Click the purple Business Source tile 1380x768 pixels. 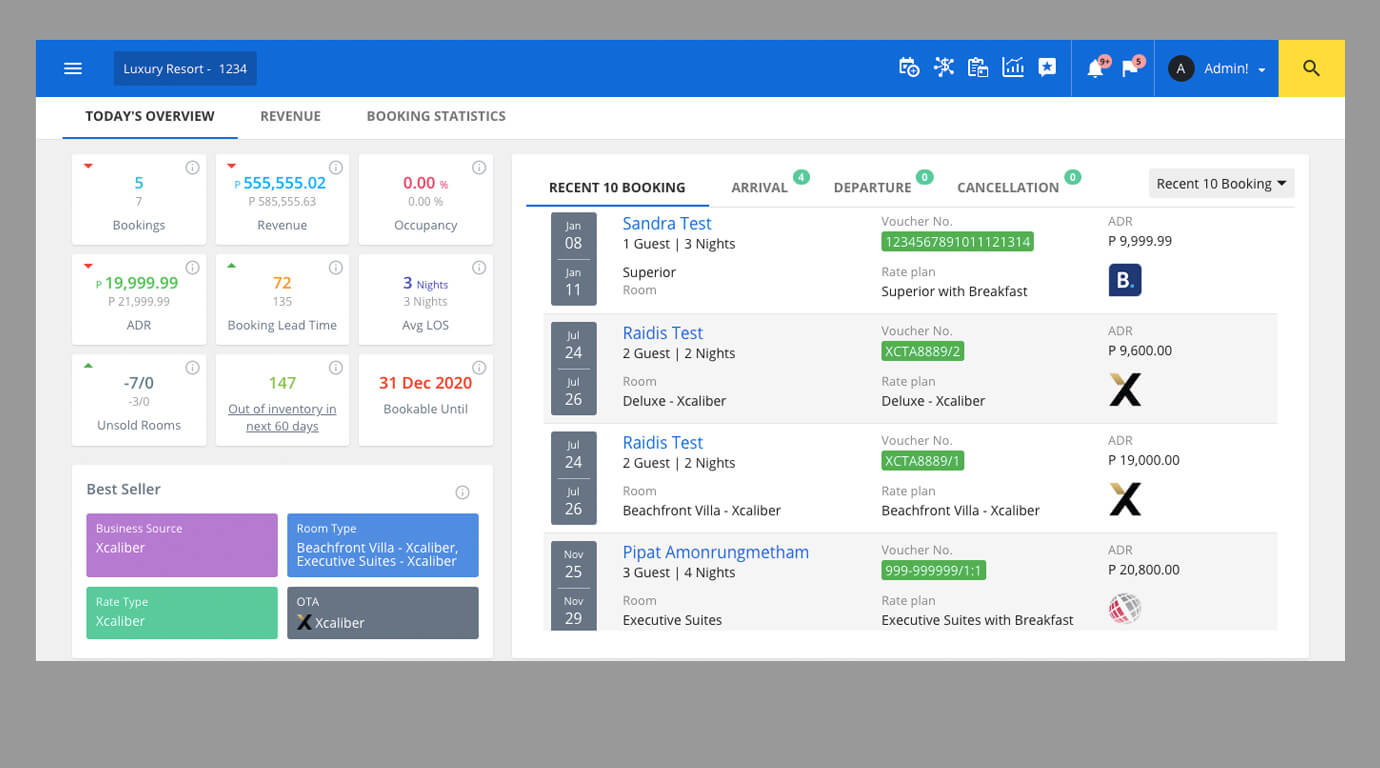coord(182,545)
